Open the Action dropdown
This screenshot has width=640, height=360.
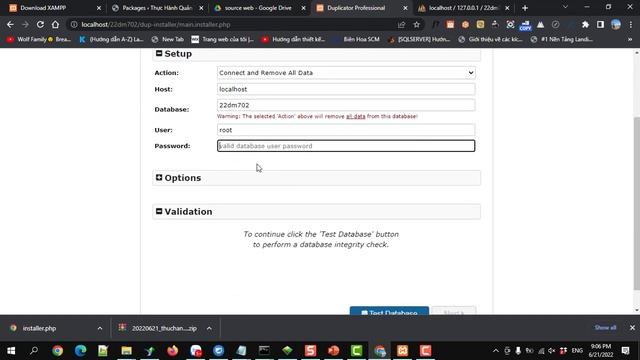tap(346, 73)
